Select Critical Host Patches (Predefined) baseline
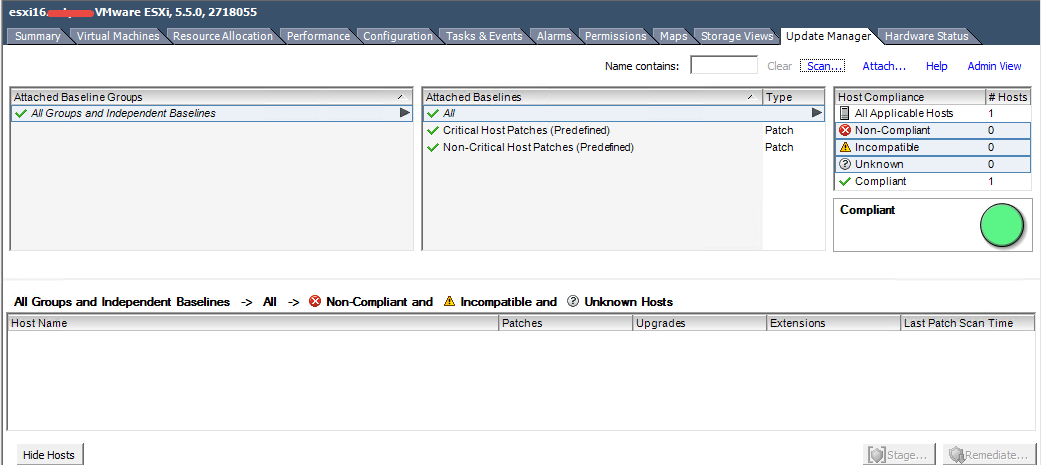 click(x=526, y=130)
